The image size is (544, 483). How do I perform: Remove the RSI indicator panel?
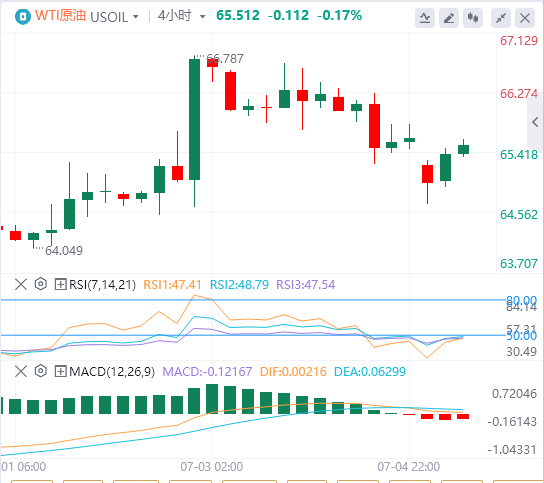pos(21,285)
